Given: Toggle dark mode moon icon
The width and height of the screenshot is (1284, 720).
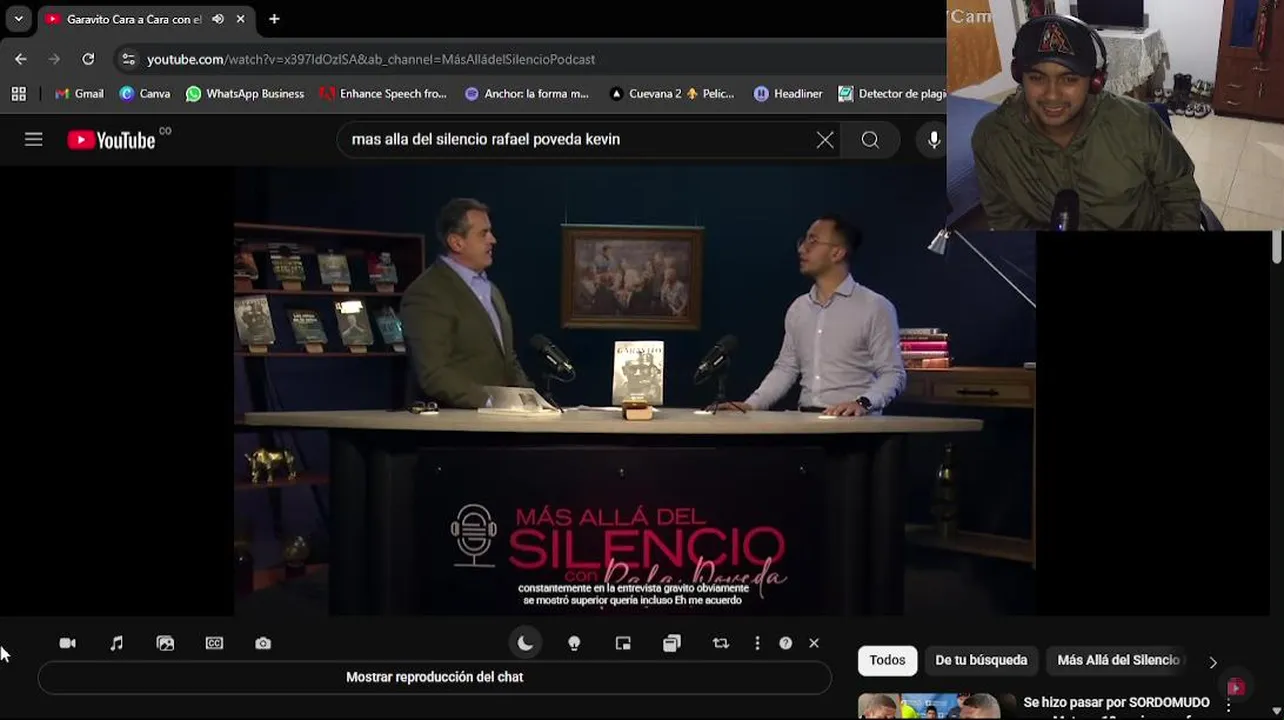Looking at the screenshot, I should tap(525, 643).
